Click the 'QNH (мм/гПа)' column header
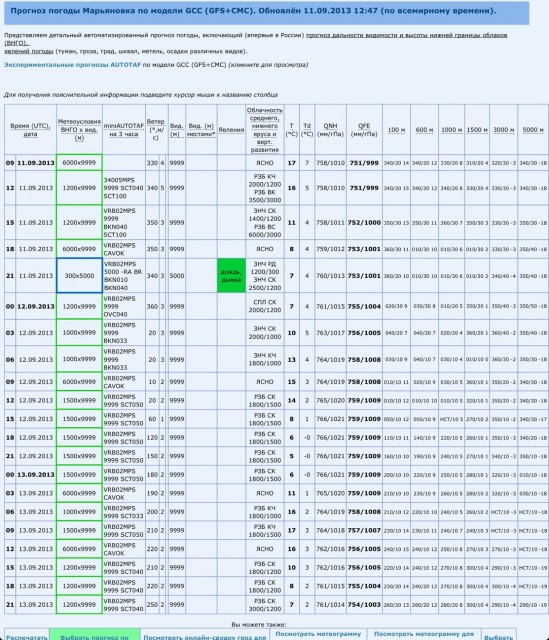This screenshot has width=549, height=640. (x=330, y=130)
